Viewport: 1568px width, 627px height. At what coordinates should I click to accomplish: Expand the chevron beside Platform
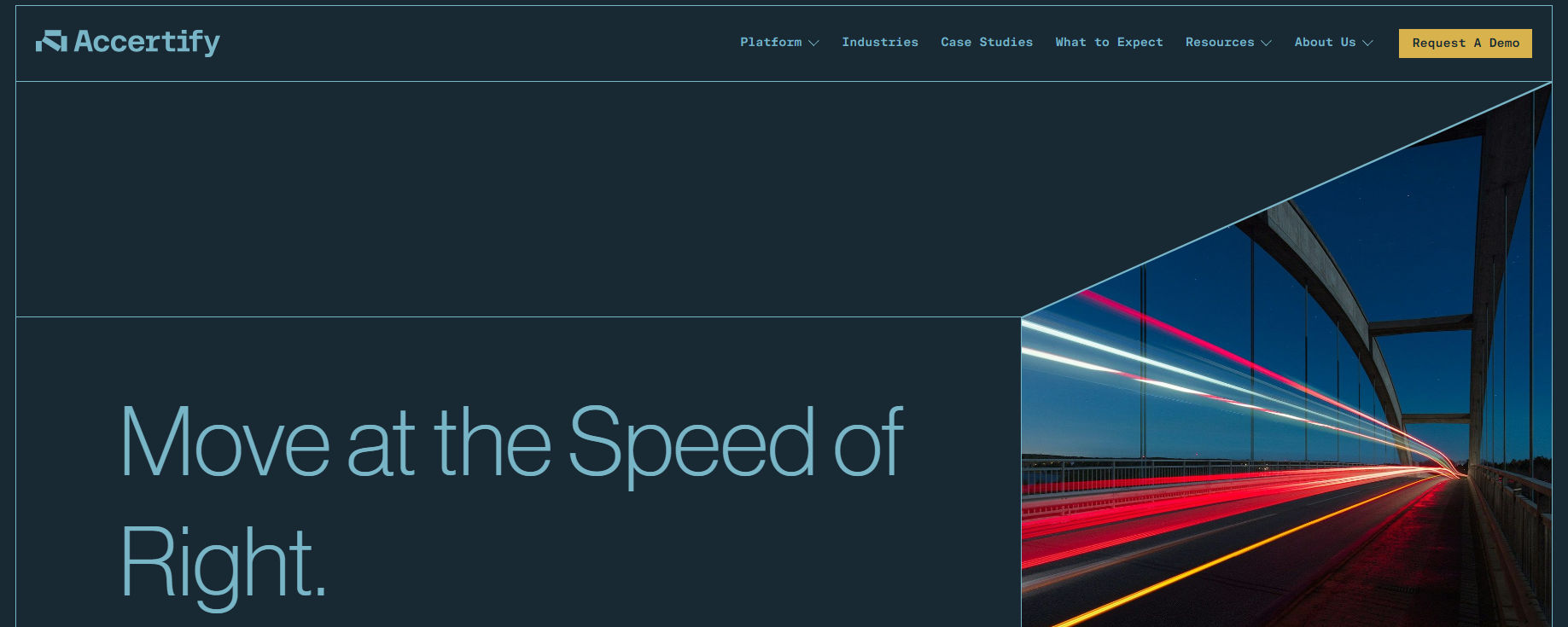tap(813, 43)
